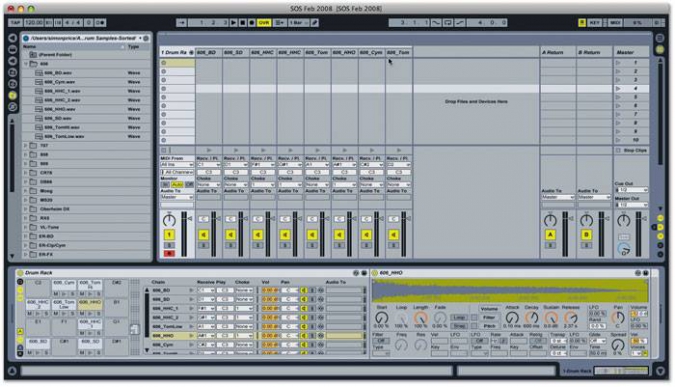Preview the 606_HHO drum pad play button
Screen dimensions: 675x387
click(91, 314)
